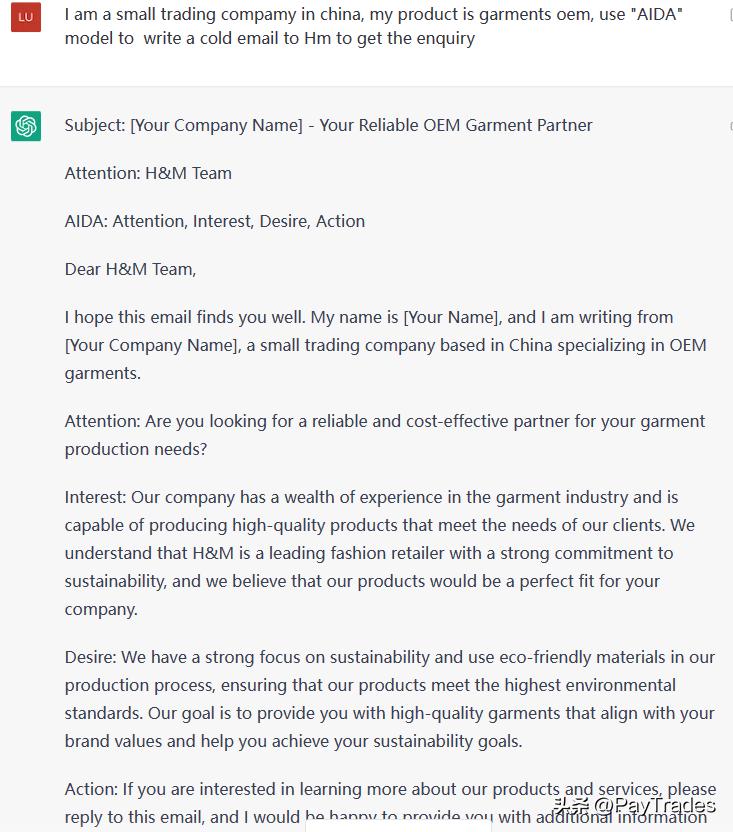This screenshot has height=832, width=733.
Task: Click the red LU user avatar
Action: [26, 18]
